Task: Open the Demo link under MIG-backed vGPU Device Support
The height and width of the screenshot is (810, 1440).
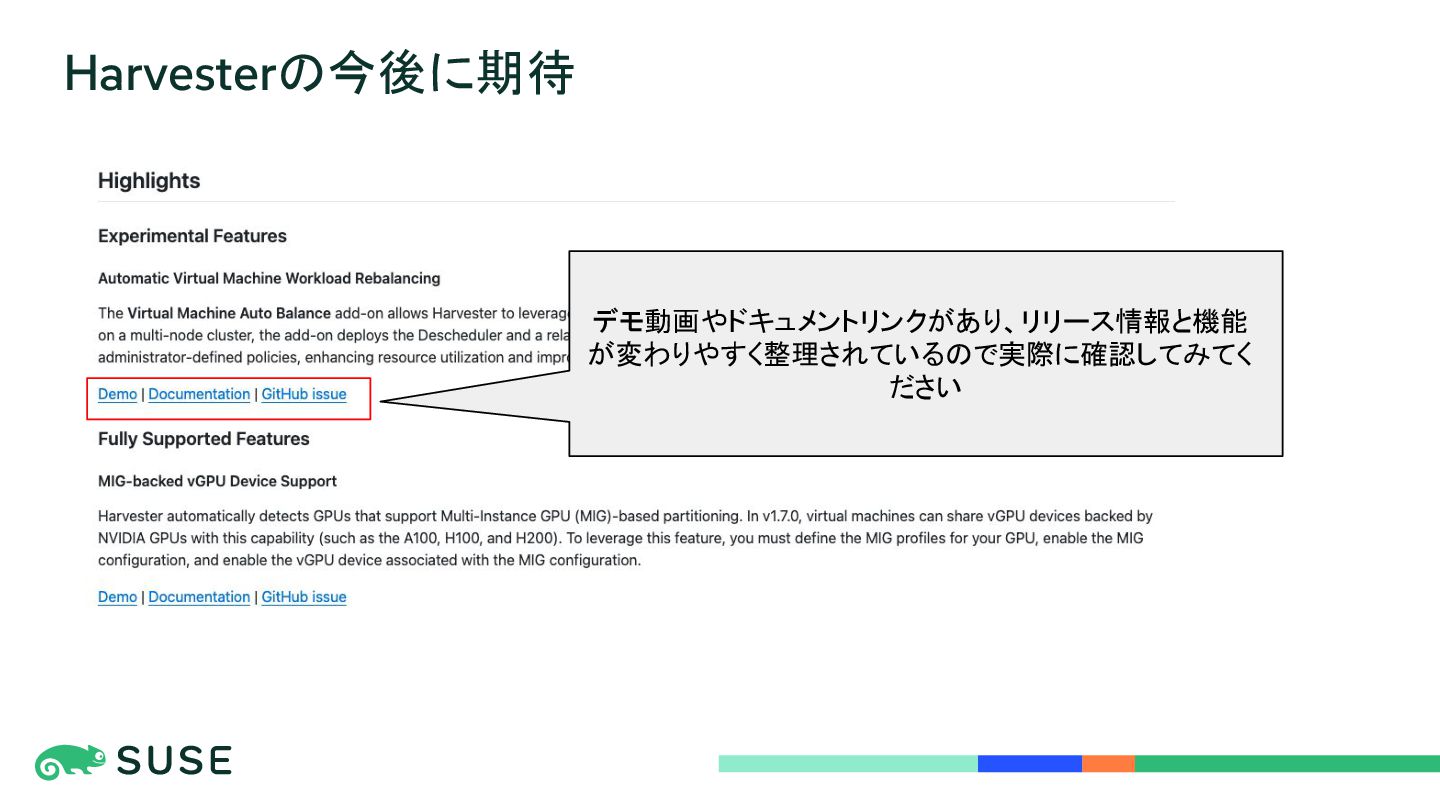Action: click(117, 597)
